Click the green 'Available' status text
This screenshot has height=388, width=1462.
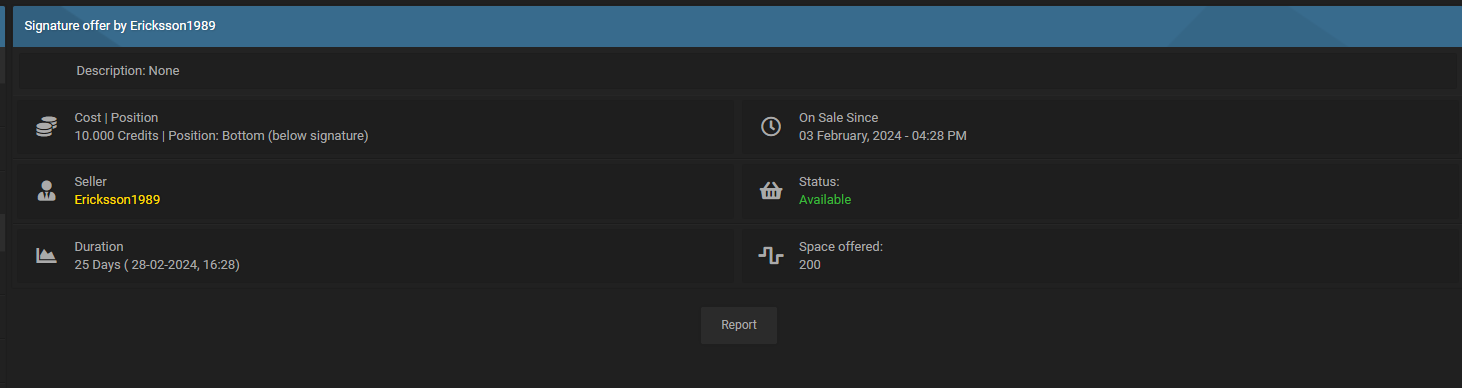coord(825,199)
